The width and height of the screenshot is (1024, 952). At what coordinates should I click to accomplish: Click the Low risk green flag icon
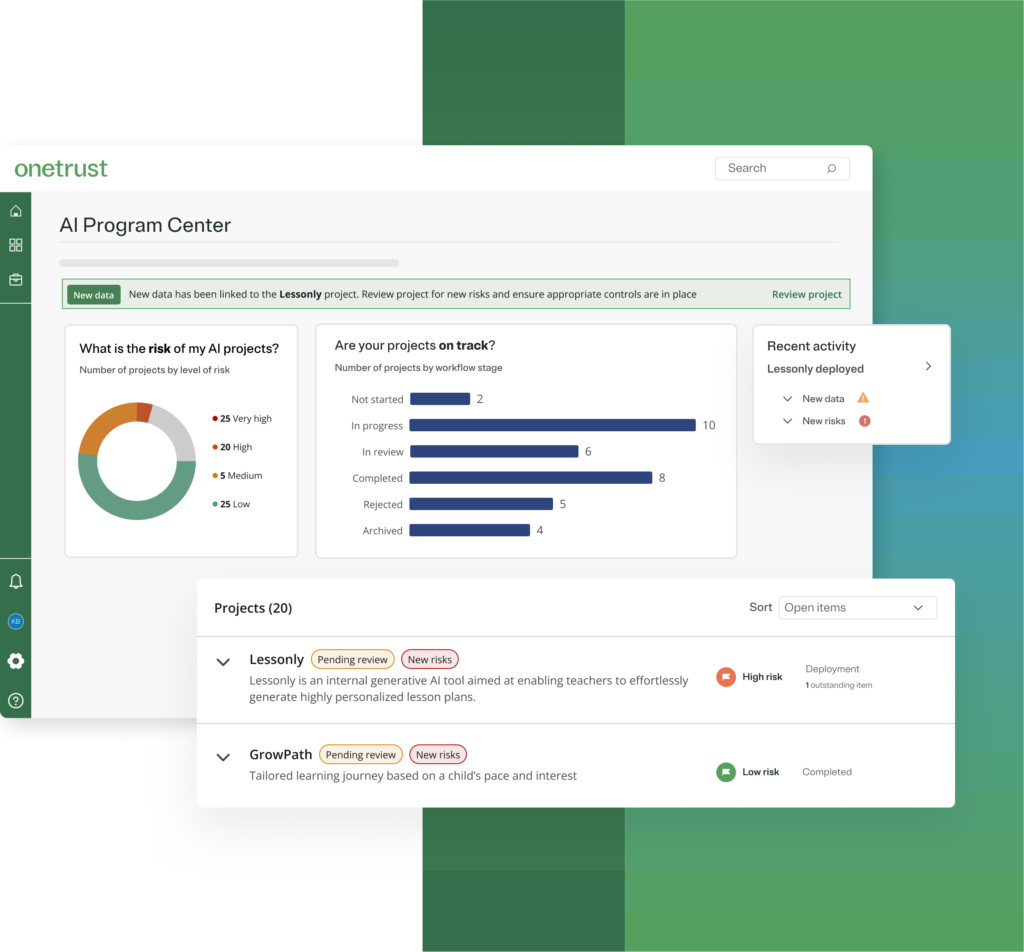726,772
